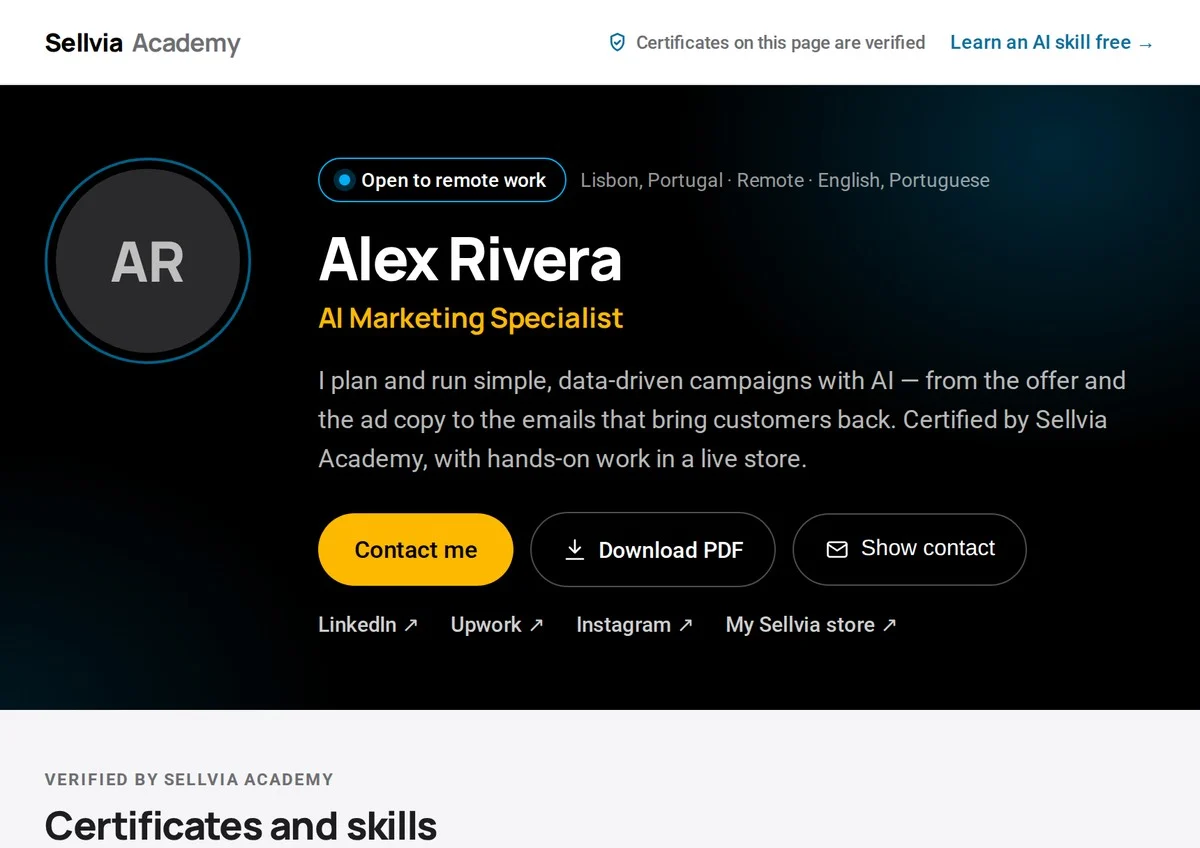Click the Open to remote work badge
Viewport: 1200px width, 848px height.
coord(442,180)
